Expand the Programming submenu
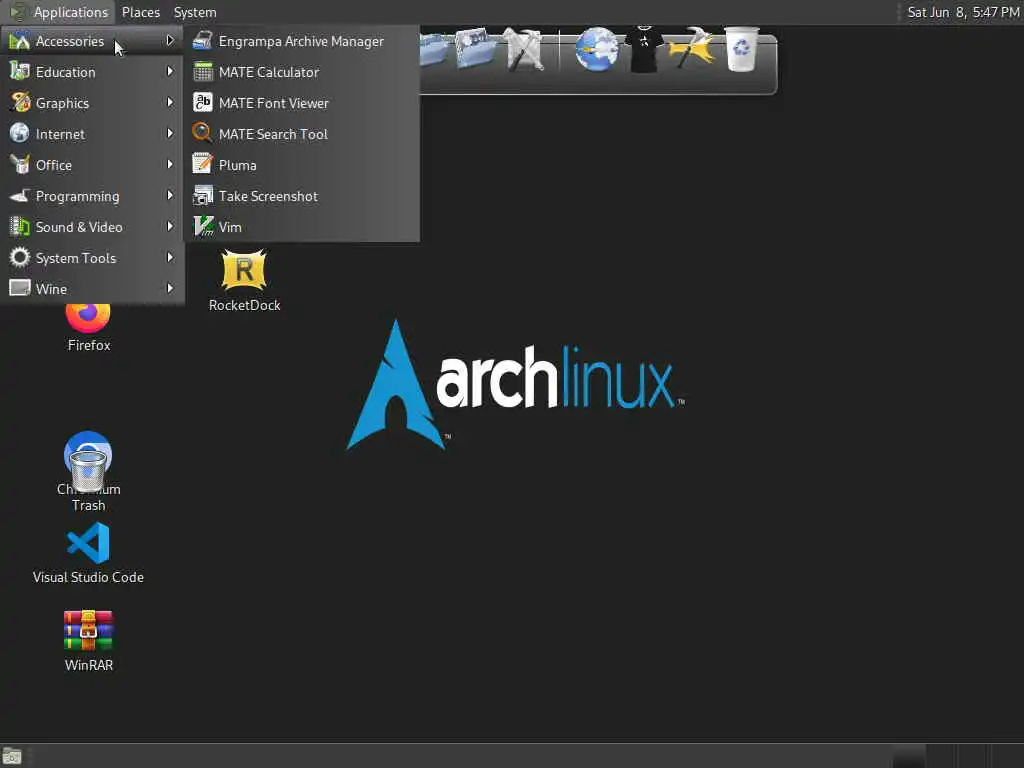 click(x=92, y=196)
